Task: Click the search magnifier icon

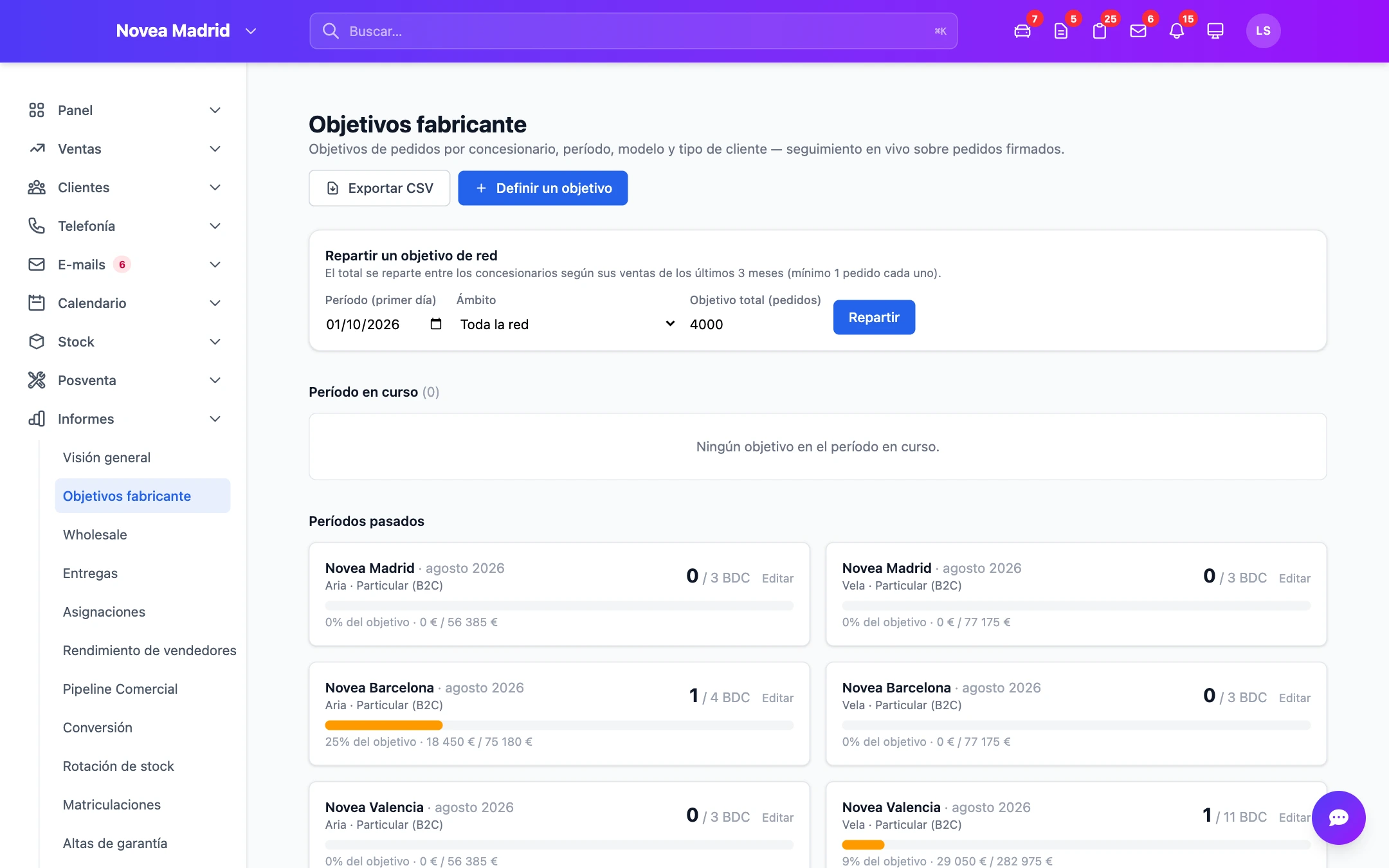Action: pyautogui.click(x=331, y=31)
